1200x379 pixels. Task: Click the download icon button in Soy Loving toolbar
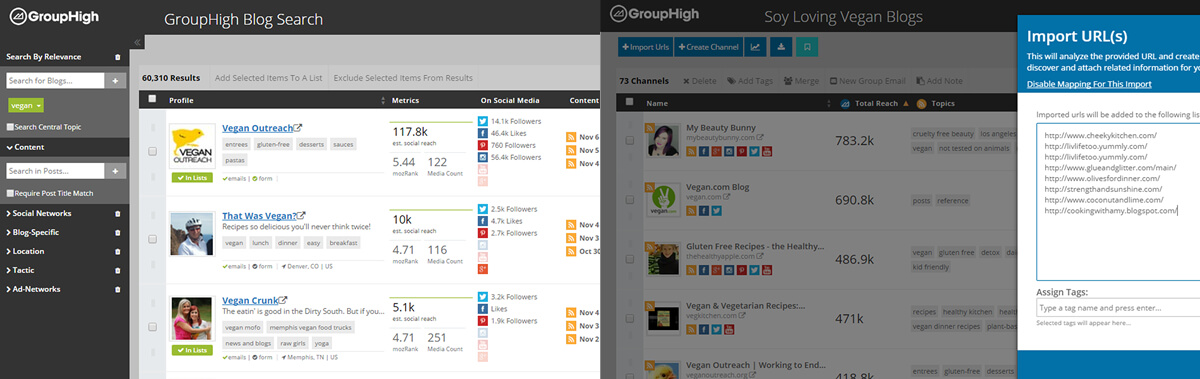click(781, 46)
